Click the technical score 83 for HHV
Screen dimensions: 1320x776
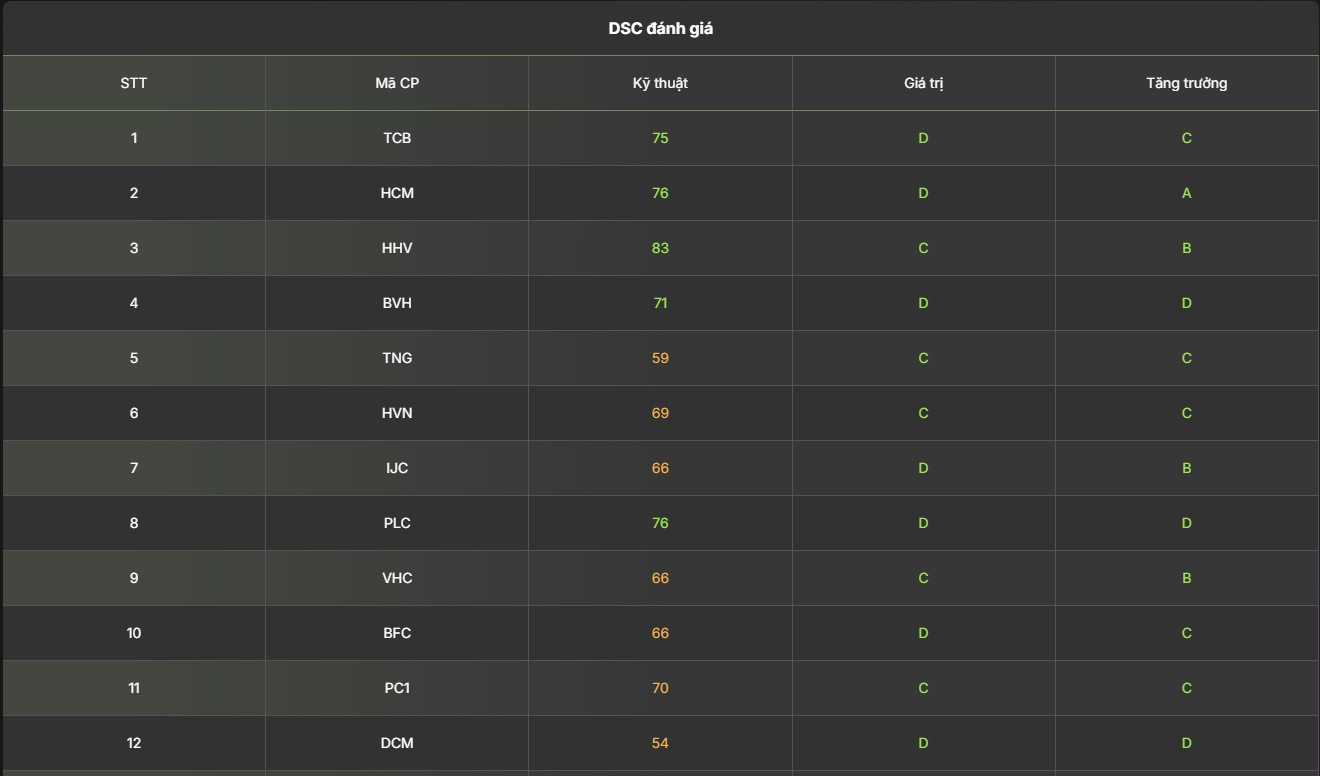660,248
